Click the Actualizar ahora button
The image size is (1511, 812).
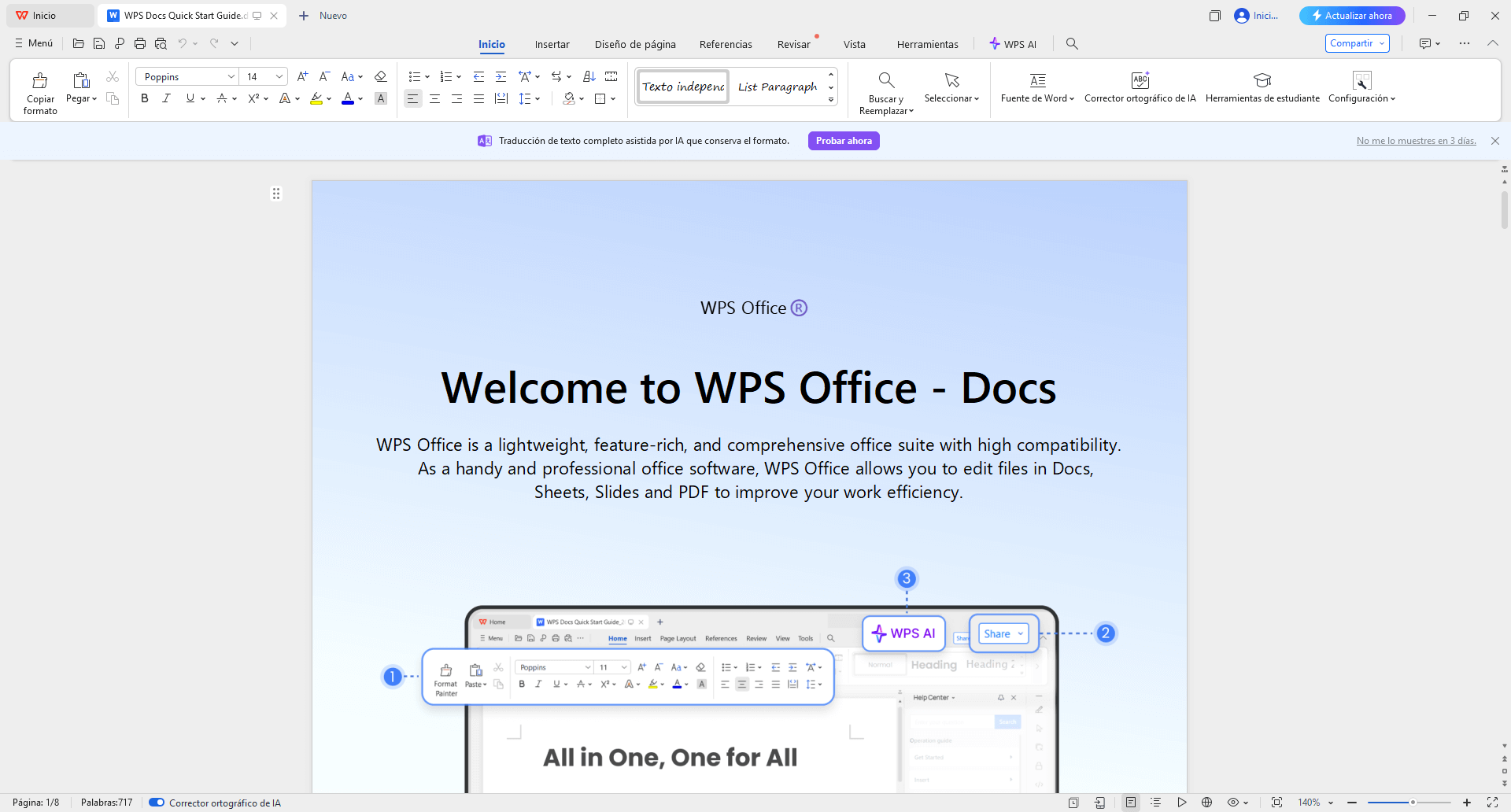(1352, 16)
